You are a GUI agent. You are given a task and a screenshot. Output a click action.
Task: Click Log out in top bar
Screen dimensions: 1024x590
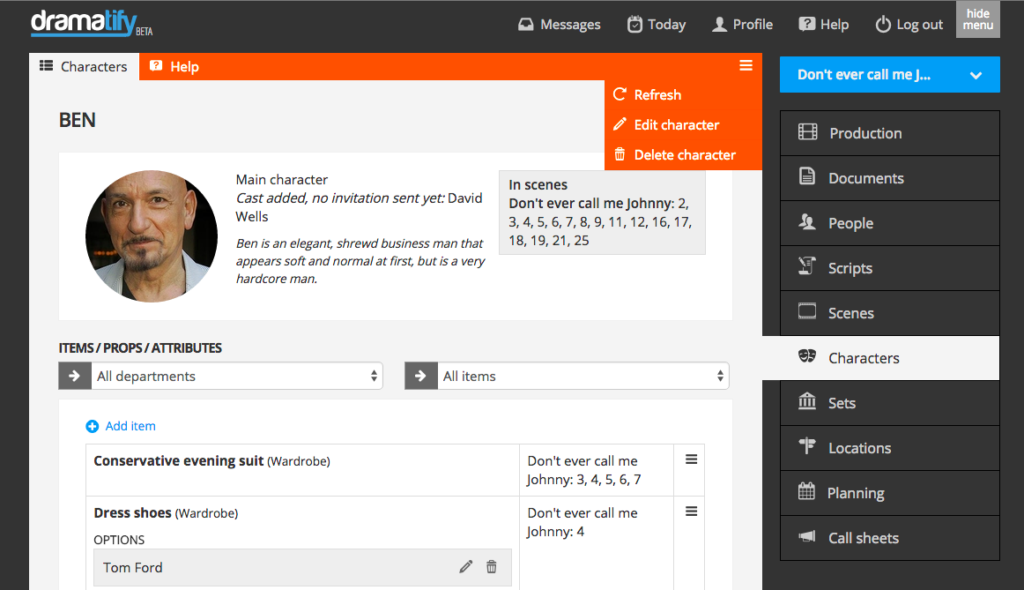tap(908, 25)
